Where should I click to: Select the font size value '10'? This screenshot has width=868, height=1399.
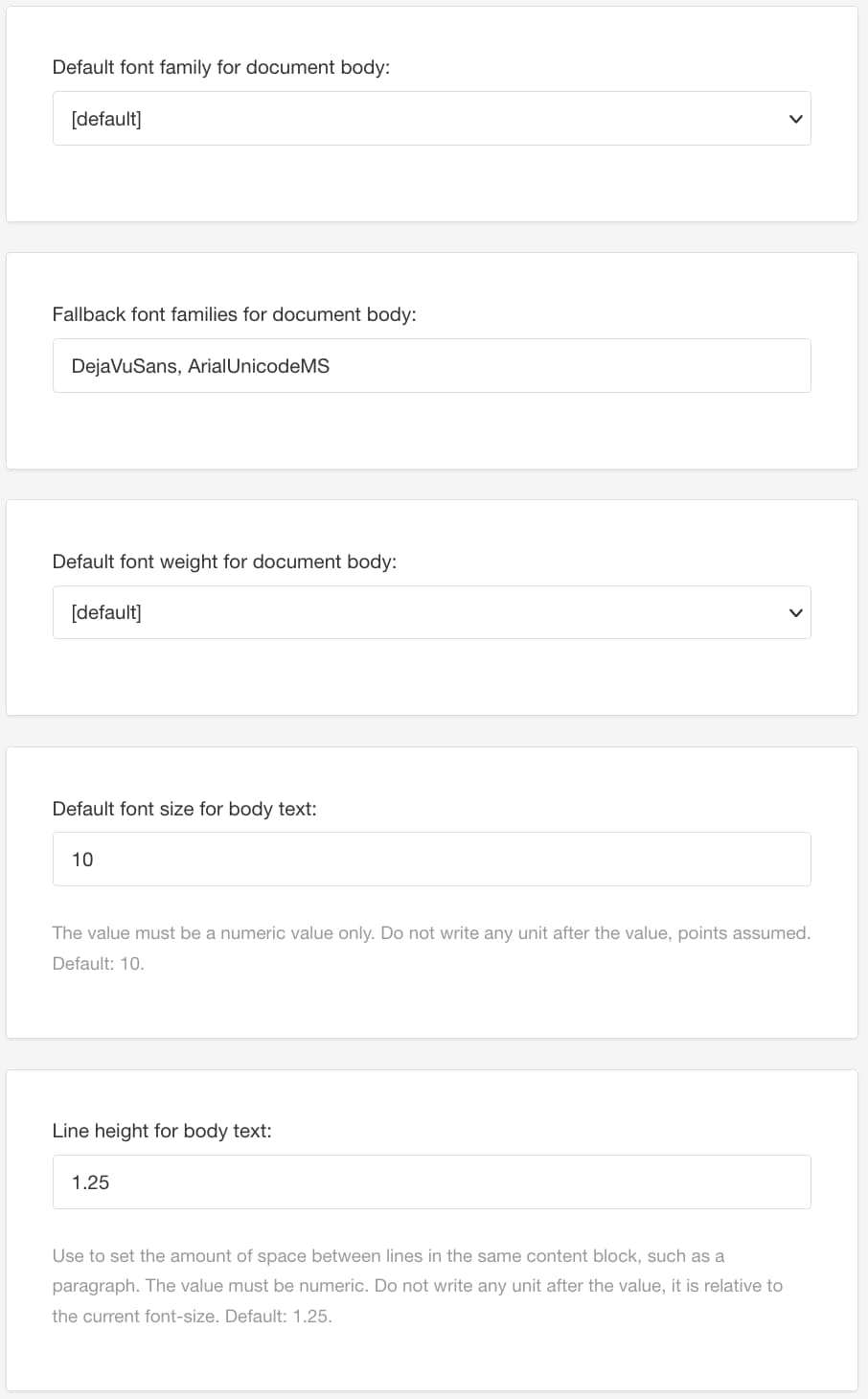pos(82,859)
